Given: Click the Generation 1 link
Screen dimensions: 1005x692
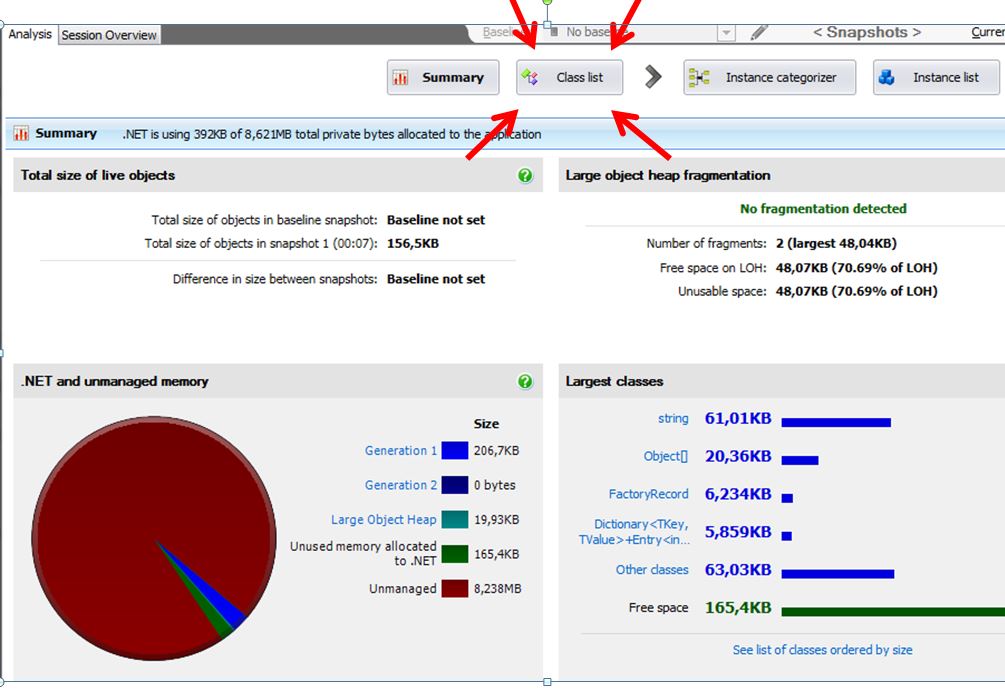Looking at the screenshot, I should pyautogui.click(x=401, y=450).
